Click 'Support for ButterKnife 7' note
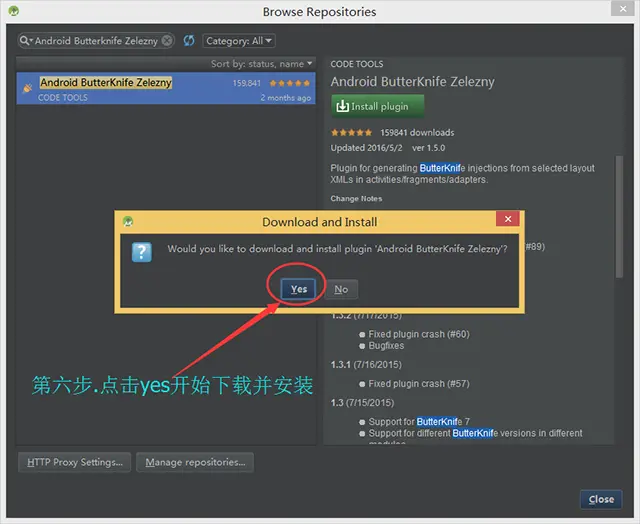This screenshot has height=524, width=640. (419, 422)
